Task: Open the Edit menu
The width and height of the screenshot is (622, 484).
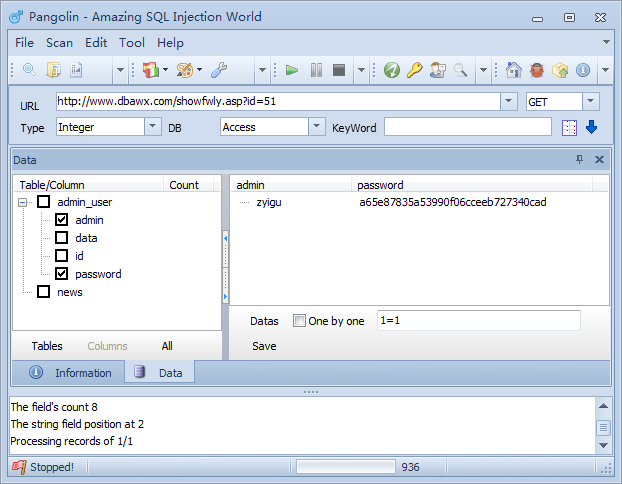Action: (96, 43)
